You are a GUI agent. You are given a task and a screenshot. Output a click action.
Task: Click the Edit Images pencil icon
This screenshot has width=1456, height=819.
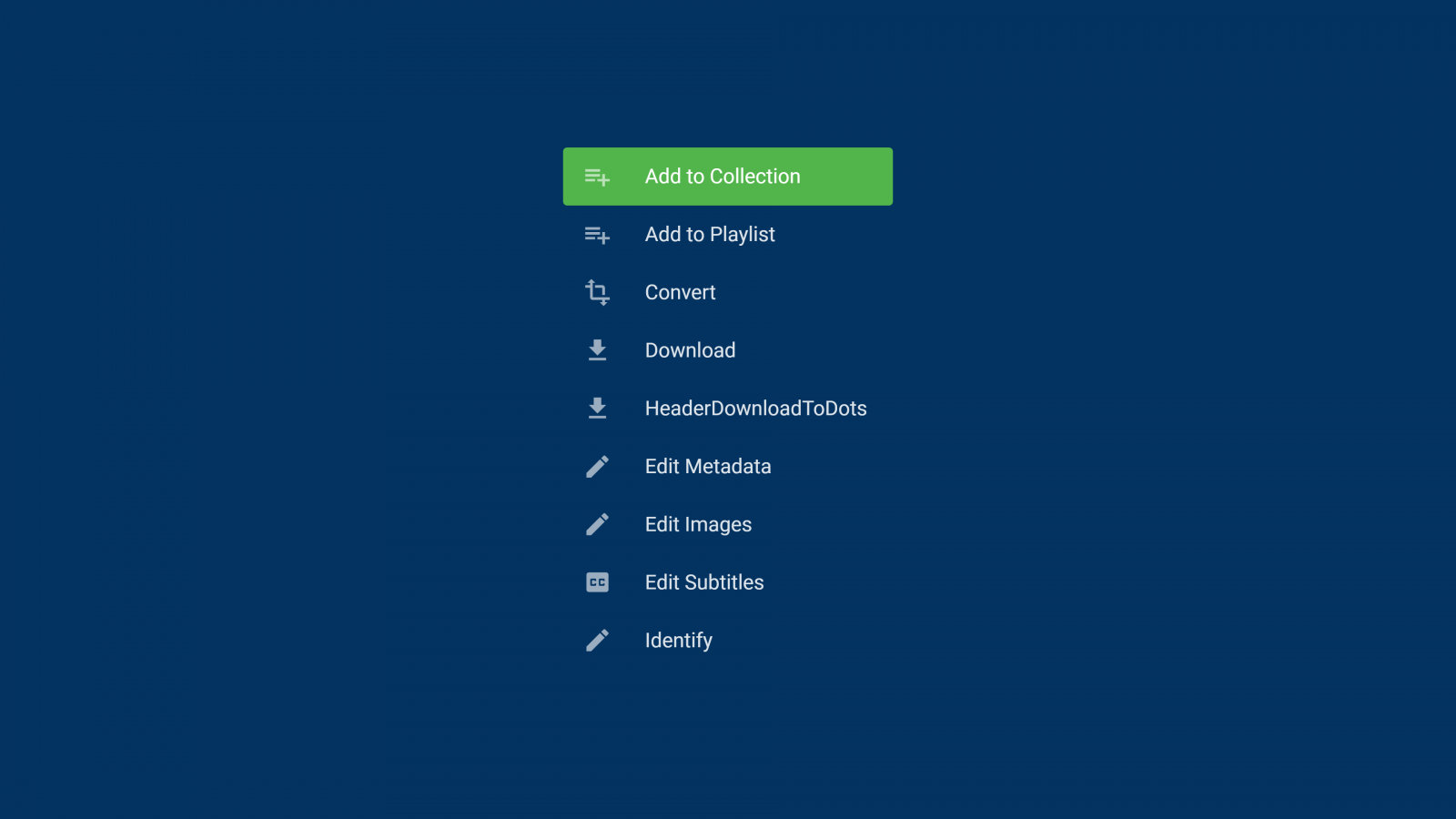(x=597, y=524)
